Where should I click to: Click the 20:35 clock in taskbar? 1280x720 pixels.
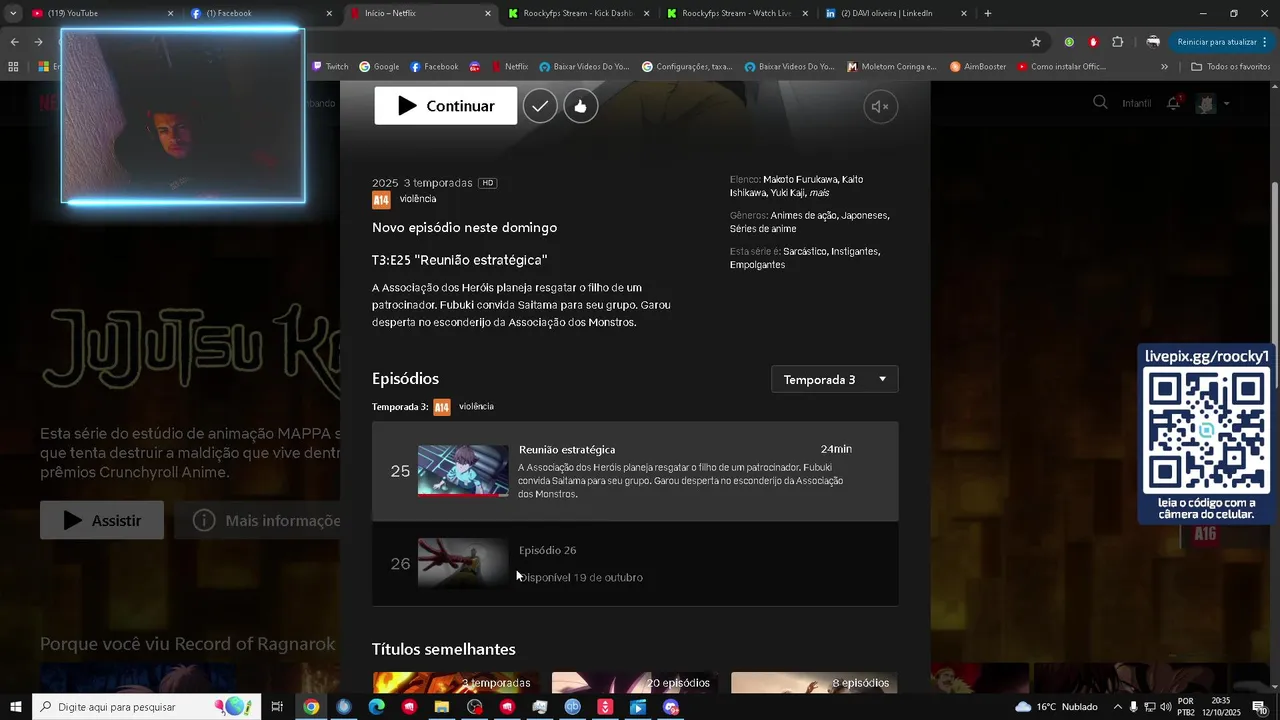(1220, 707)
